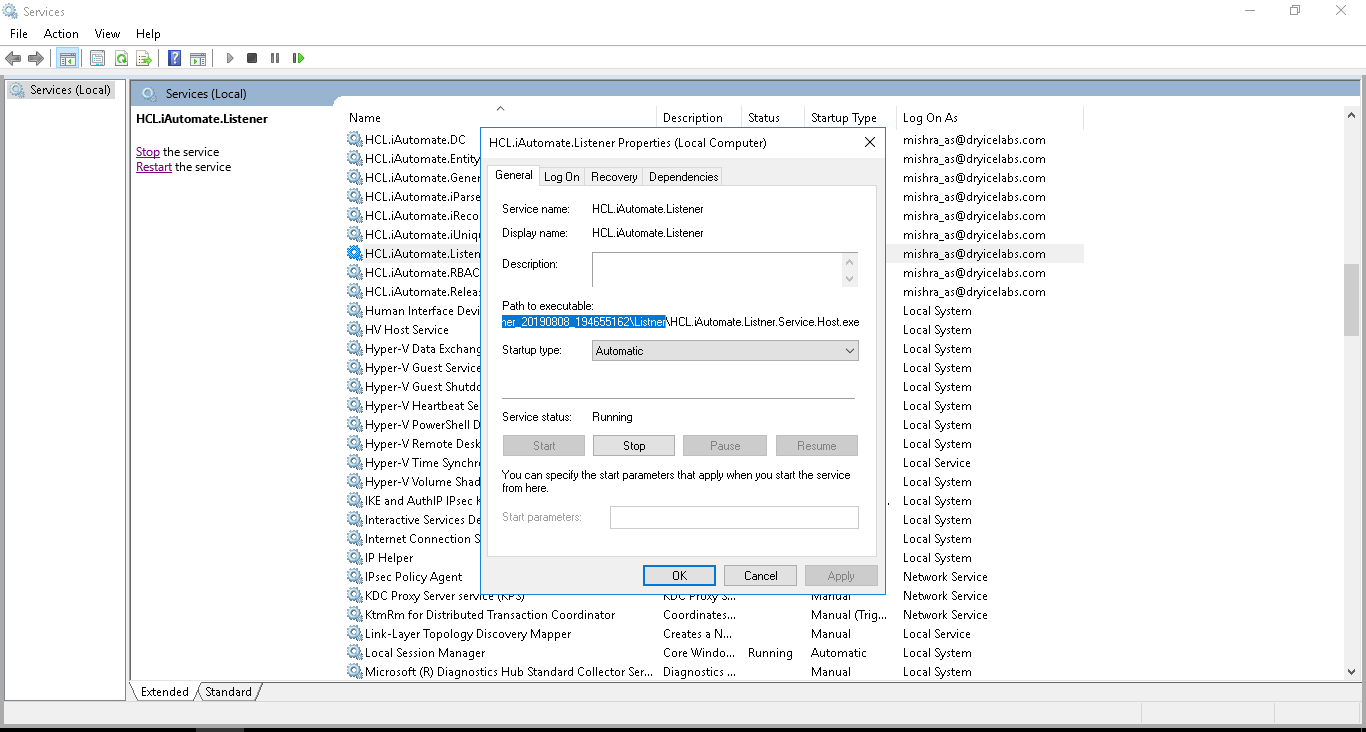Switch to the Log On tab

click(x=562, y=177)
